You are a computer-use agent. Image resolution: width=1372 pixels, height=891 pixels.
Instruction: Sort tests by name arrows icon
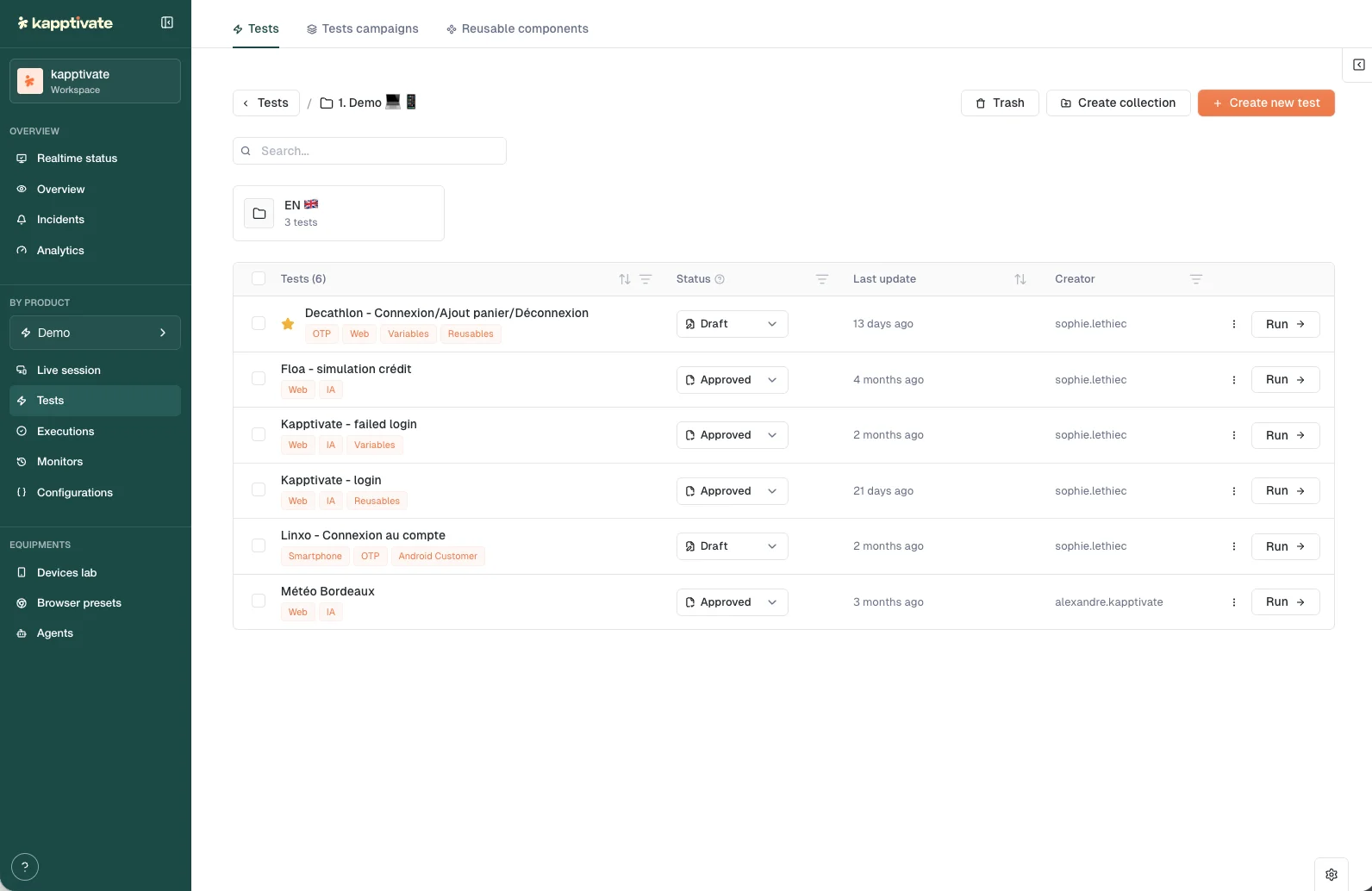tap(625, 279)
